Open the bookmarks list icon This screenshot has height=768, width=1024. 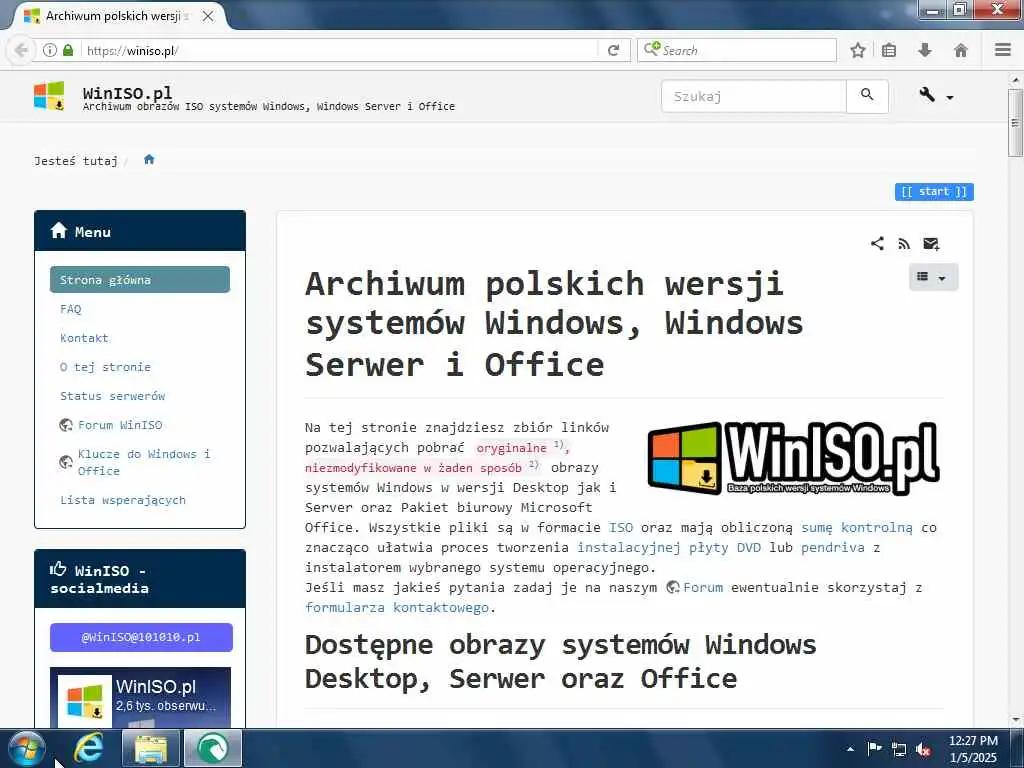click(x=889, y=50)
